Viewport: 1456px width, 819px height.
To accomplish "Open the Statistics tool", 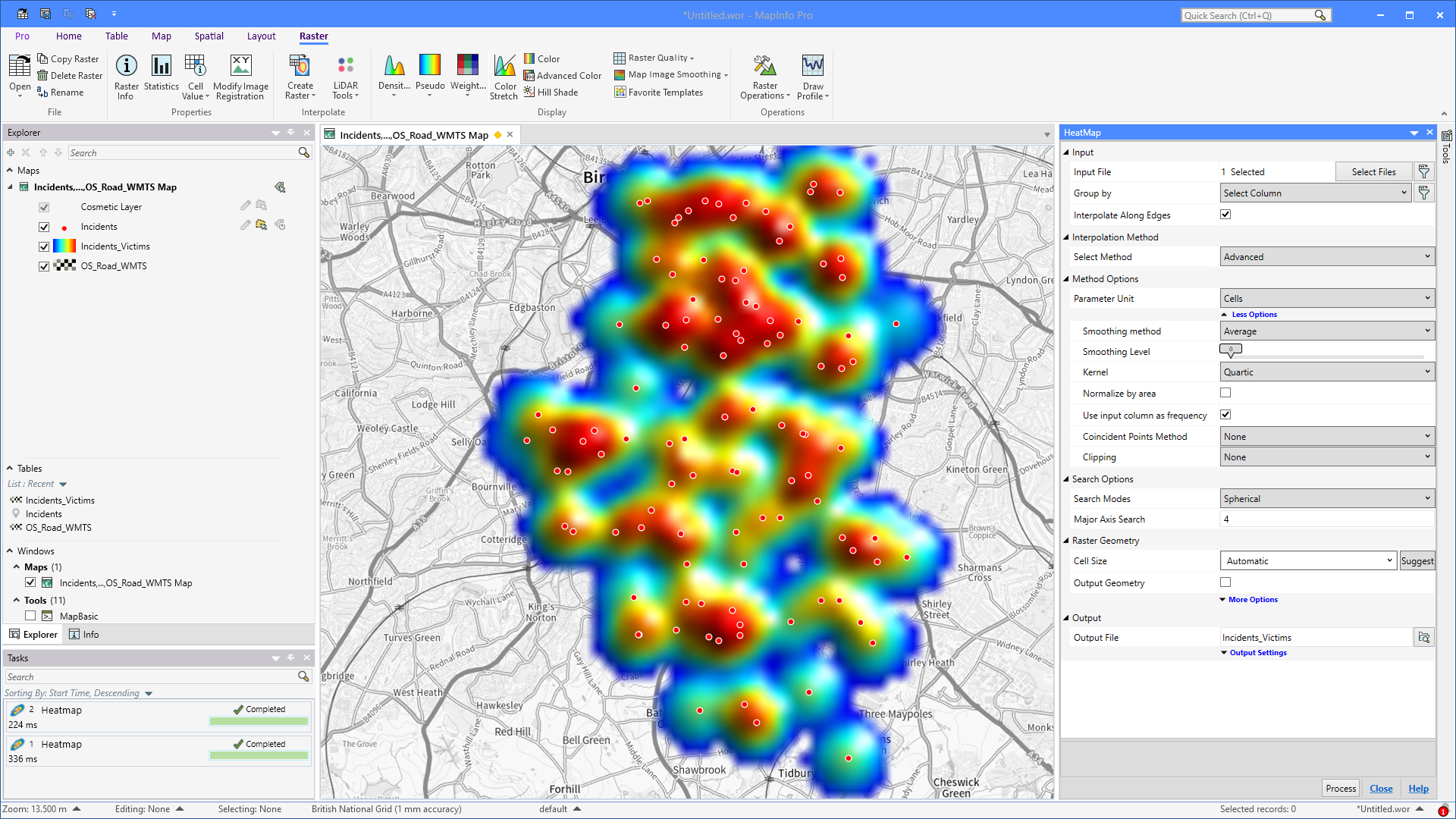I will [x=161, y=75].
